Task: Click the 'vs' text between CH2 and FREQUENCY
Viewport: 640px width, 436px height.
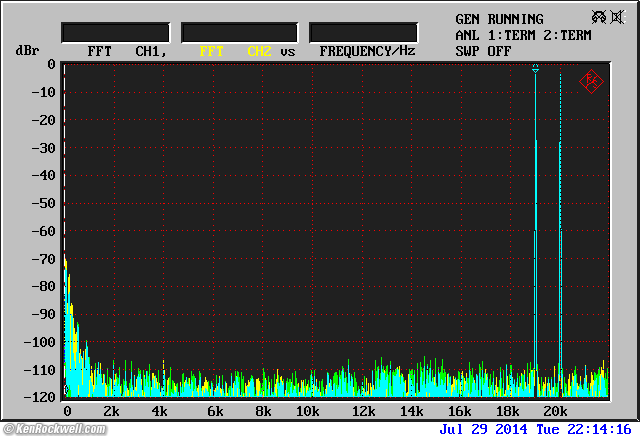Action: point(288,52)
